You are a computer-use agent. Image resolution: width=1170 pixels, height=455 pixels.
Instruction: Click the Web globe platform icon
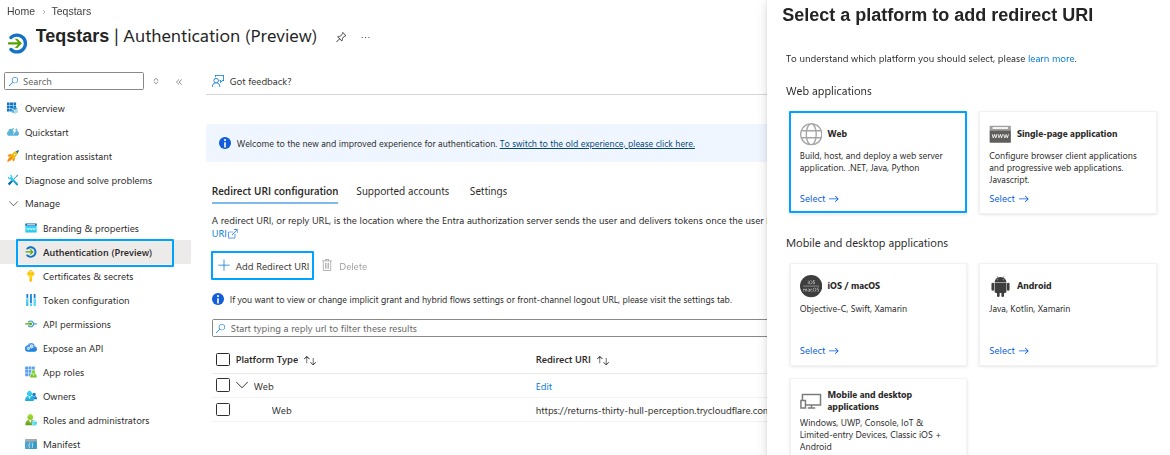[x=811, y=134]
